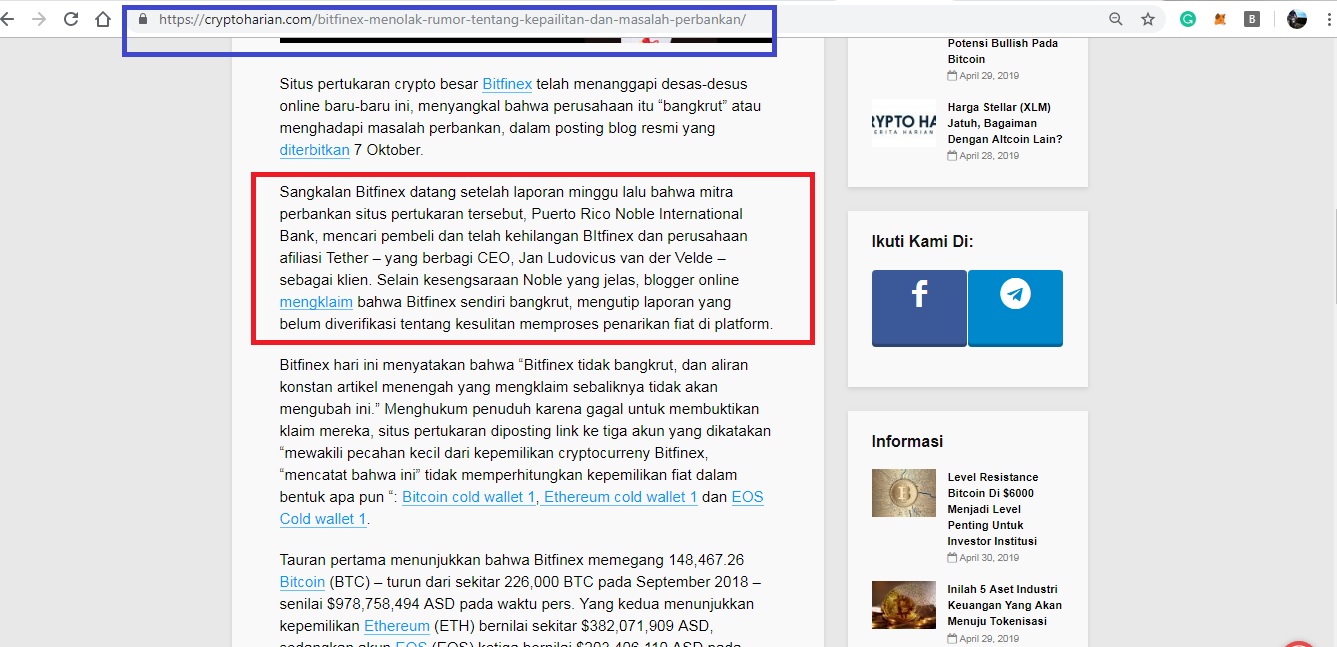The width and height of the screenshot is (1337, 647).
Task: Go to the browser home page
Action: 103,19
